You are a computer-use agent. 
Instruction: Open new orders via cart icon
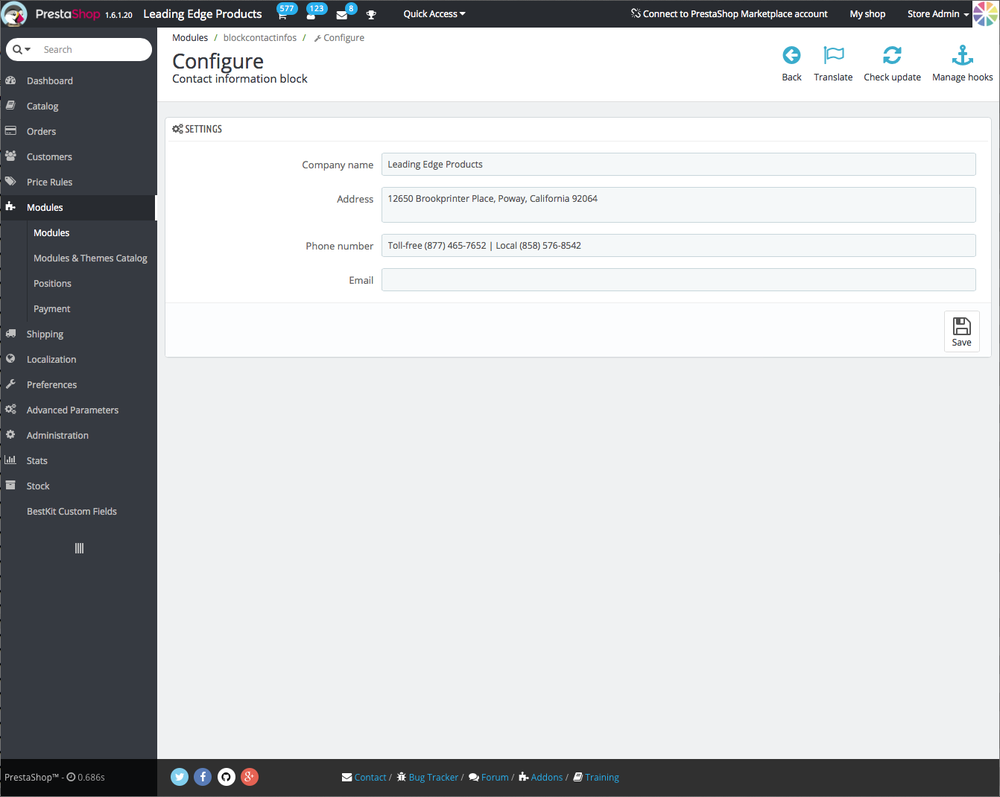click(281, 14)
